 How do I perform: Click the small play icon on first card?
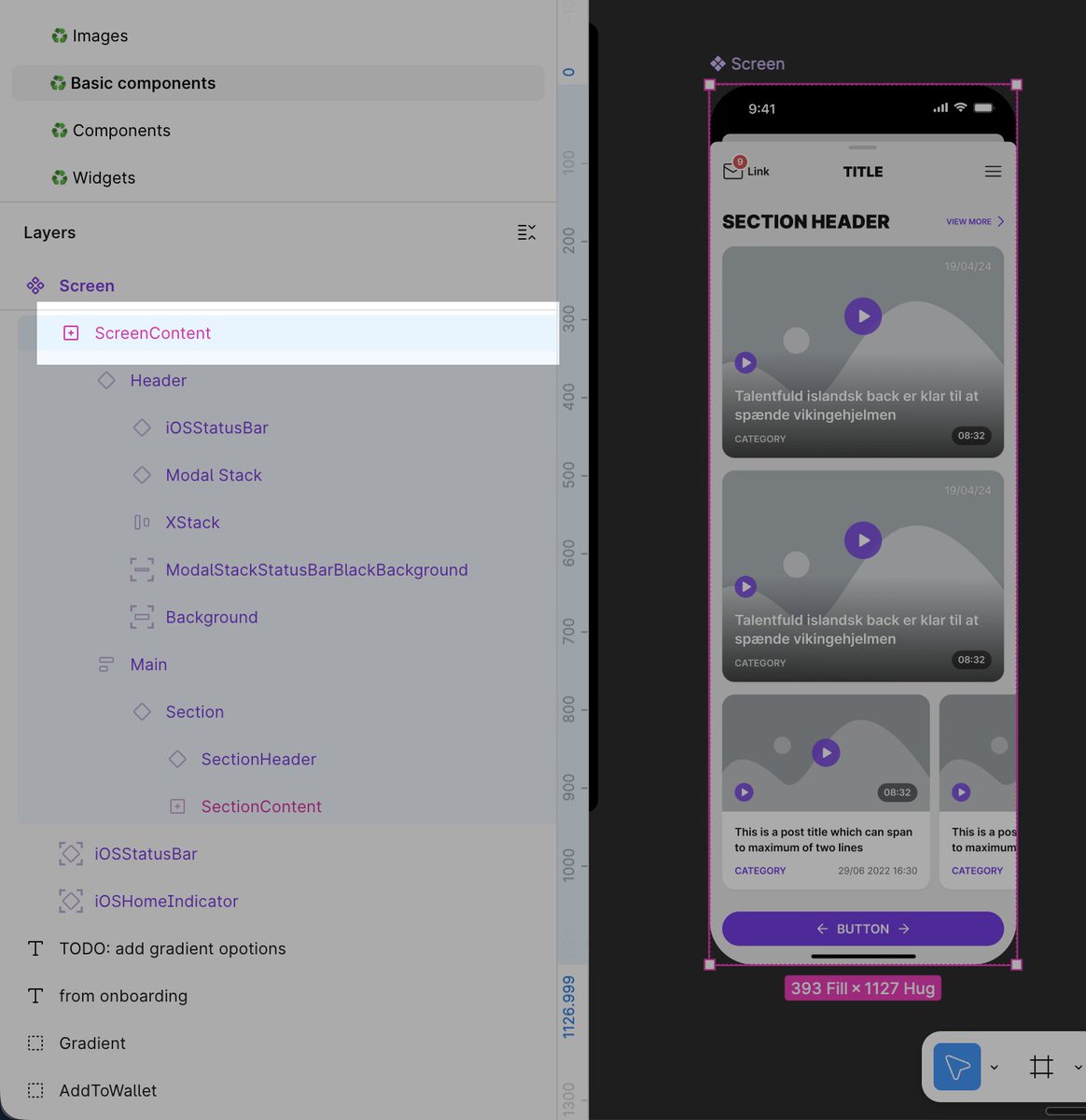pyautogui.click(x=745, y=362)
